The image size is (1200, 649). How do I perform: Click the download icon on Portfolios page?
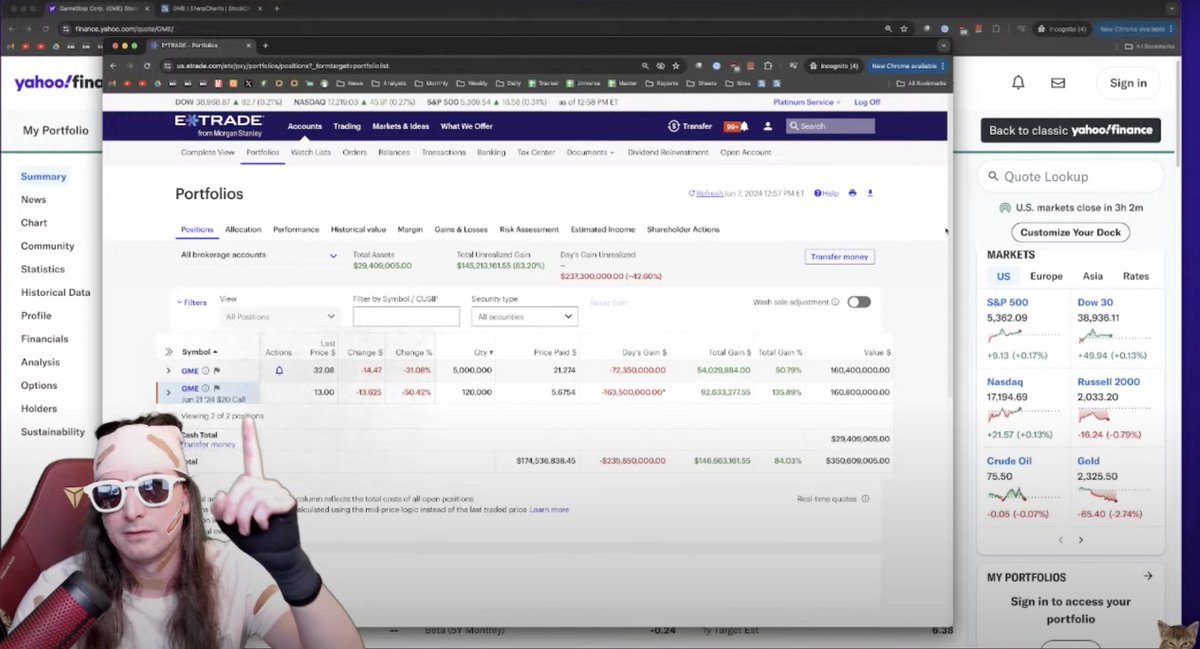click(870, 193)
